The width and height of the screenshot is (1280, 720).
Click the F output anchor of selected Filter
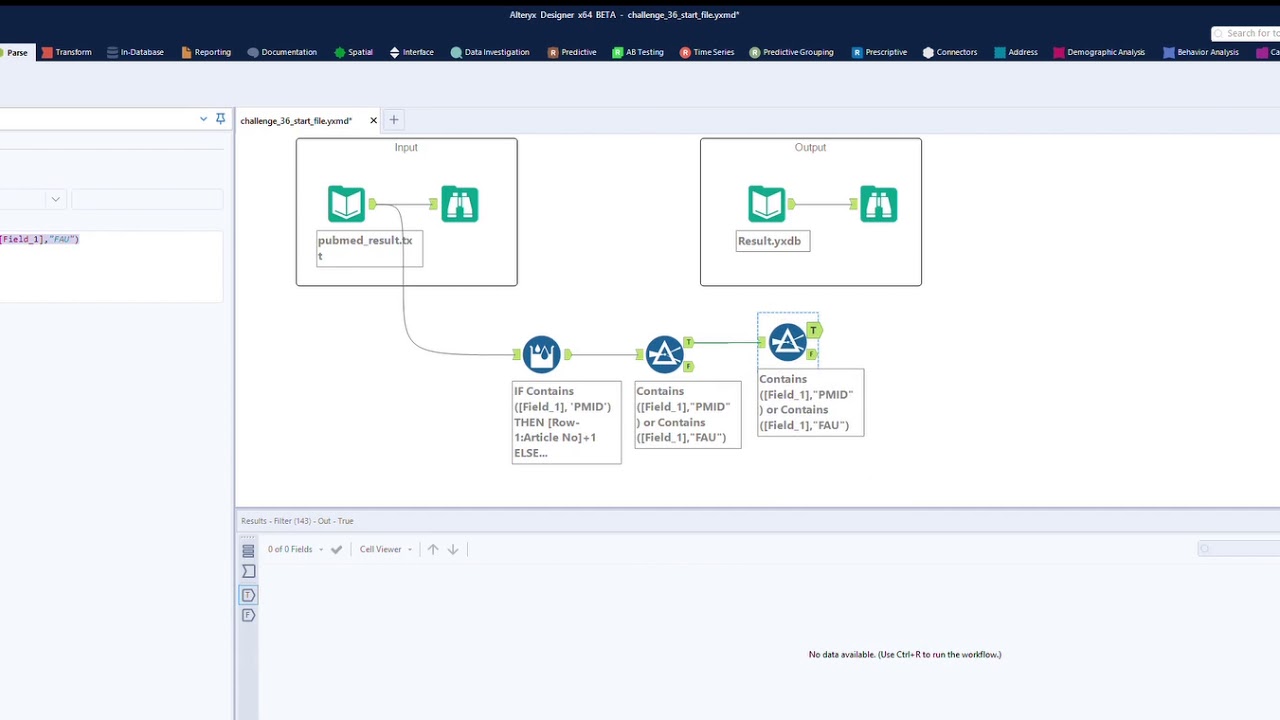[812, 354]
